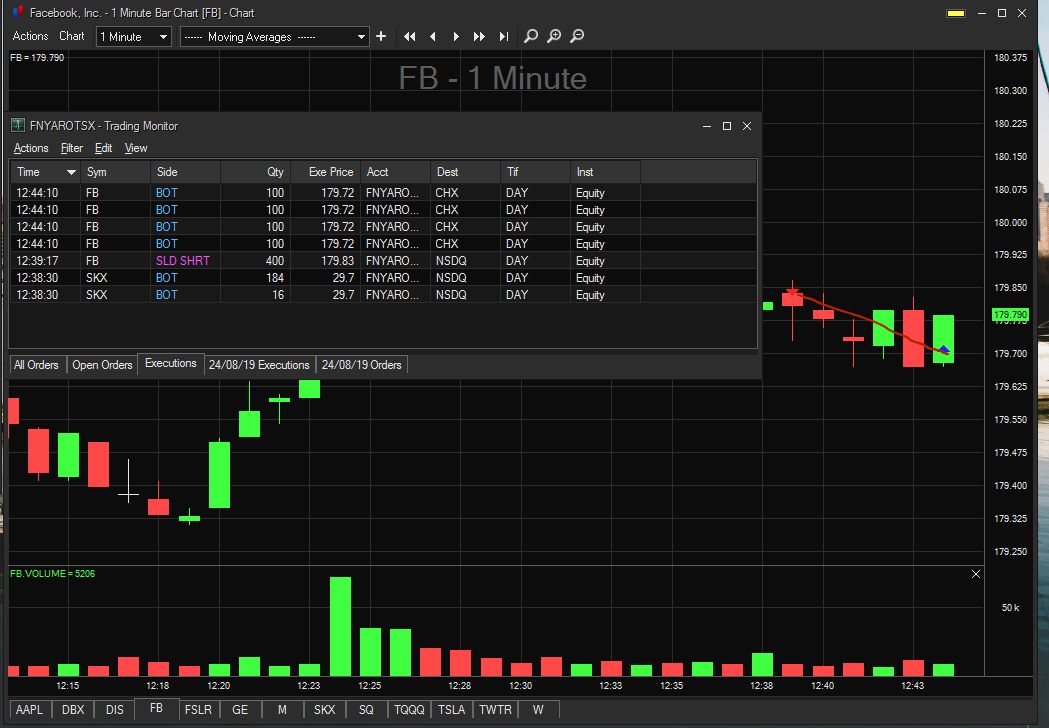1049x728 pixels.
Task: Click the tallest green volume bar
Action: pos(341,626)
